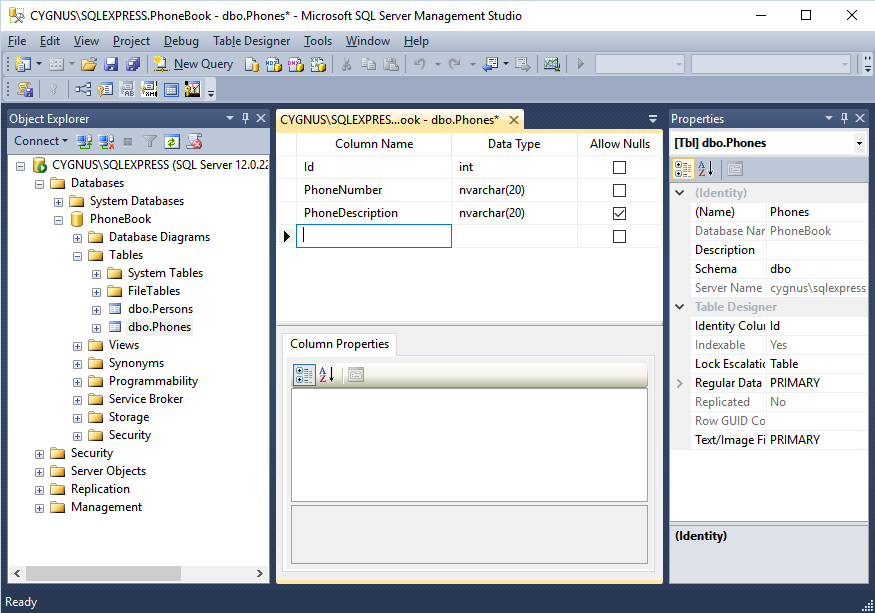Click the Object Explorer horizontal scrollbar thumb

tap(103, 573)
